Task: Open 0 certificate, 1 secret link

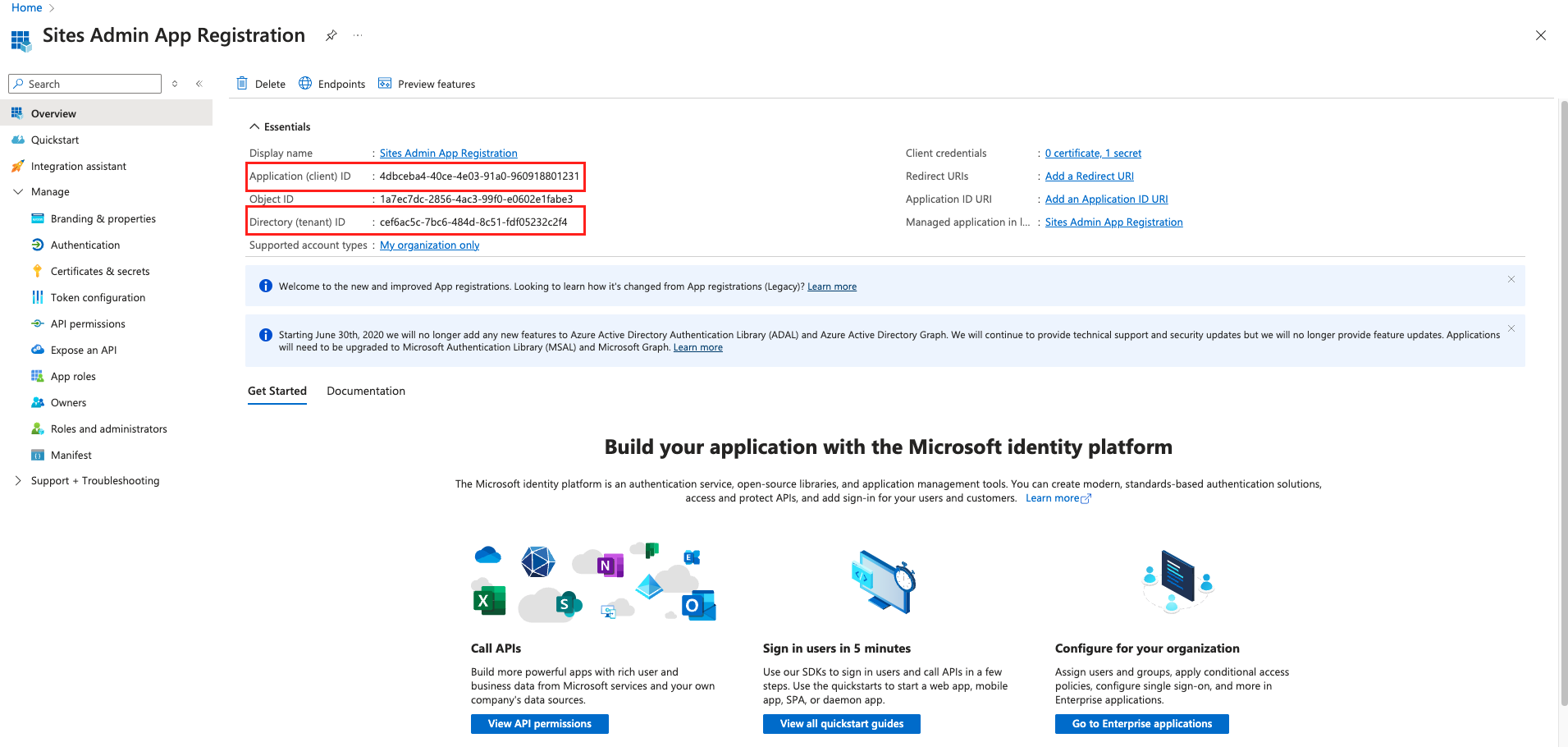Action: [x=1093, y=153]
